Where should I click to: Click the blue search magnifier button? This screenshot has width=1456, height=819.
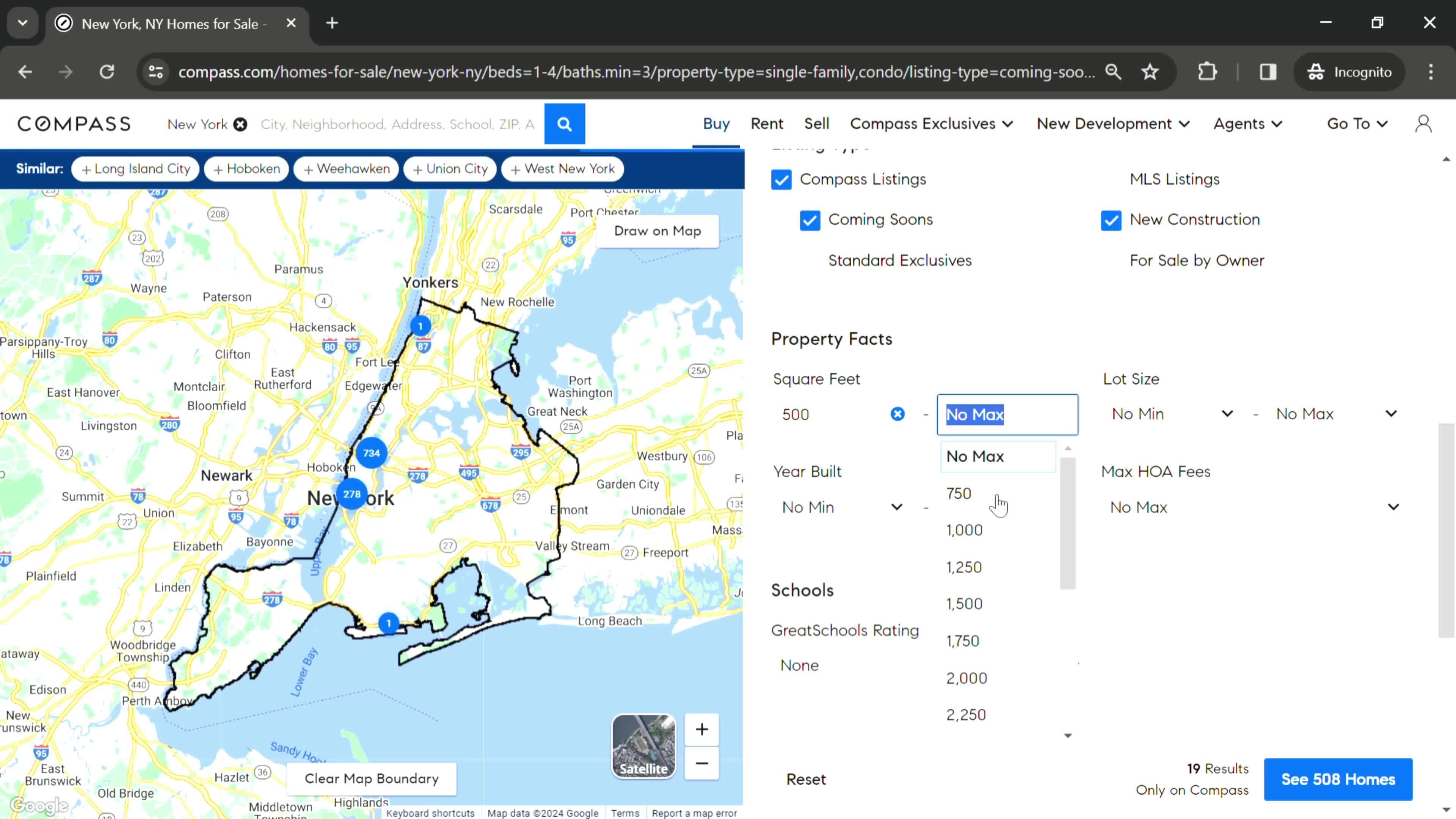[x=564, y=124]
